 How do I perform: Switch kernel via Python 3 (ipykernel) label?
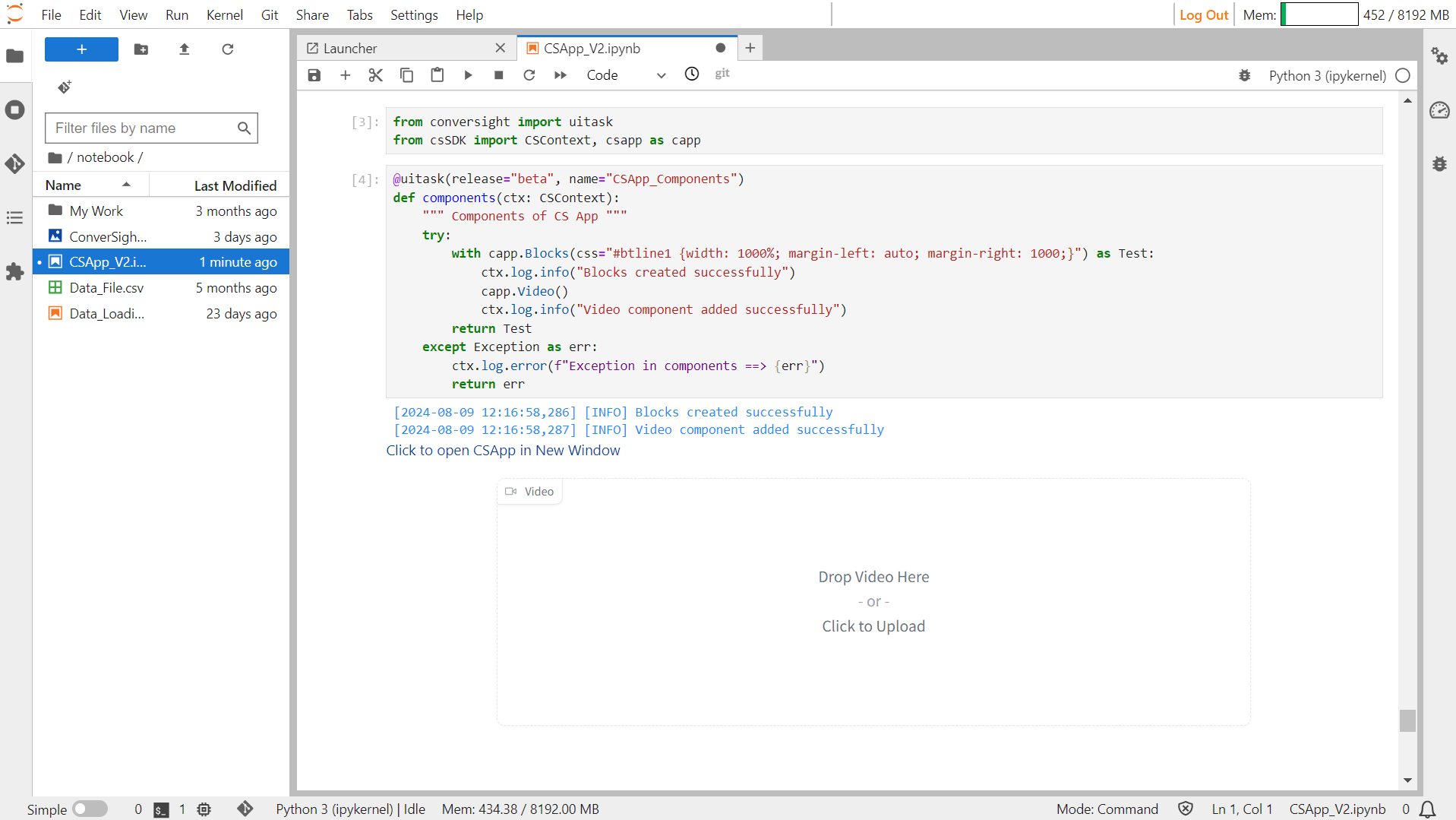pos(1328,75)
